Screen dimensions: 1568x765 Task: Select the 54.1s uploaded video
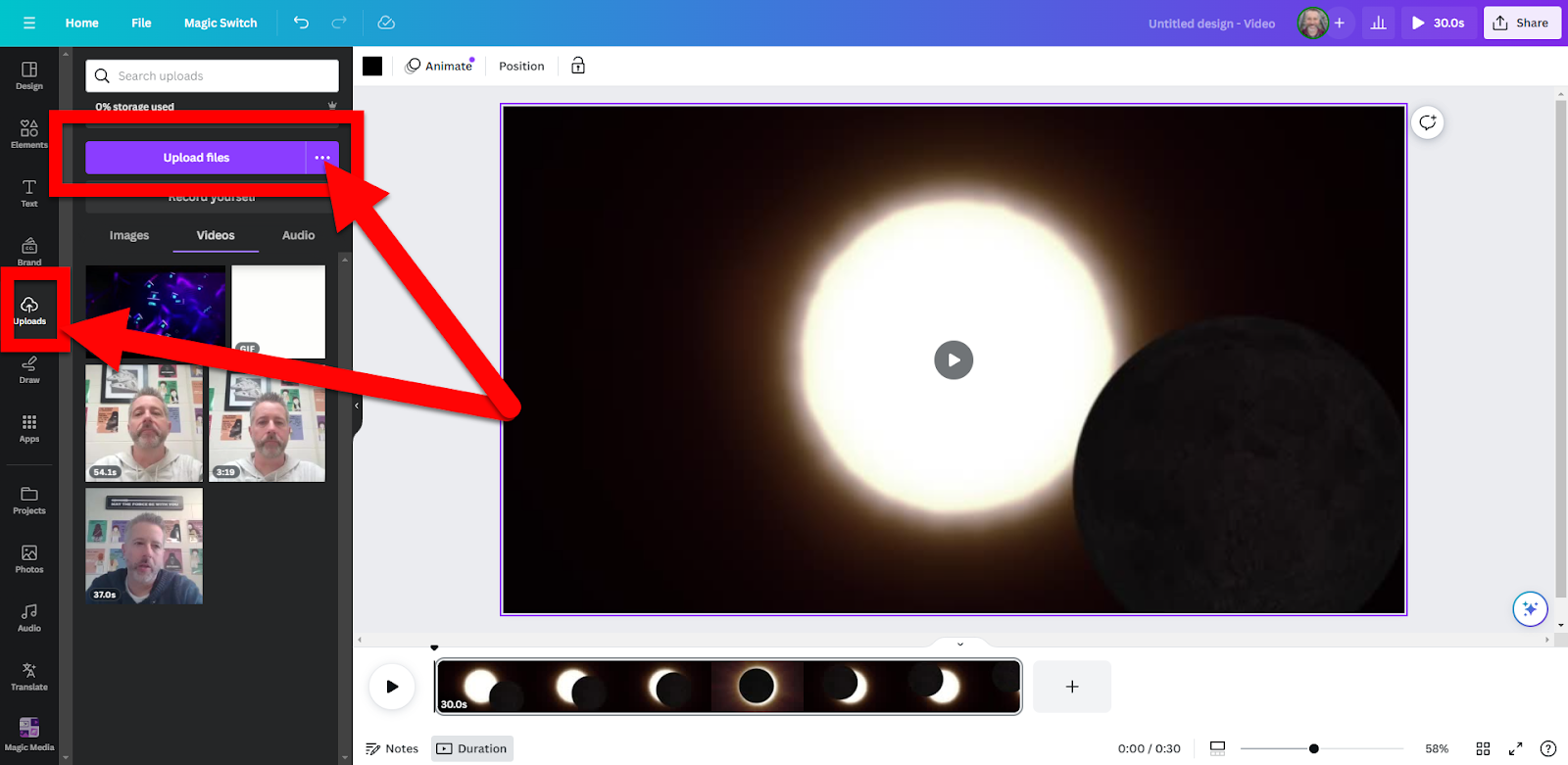click(x=144, y=423)
